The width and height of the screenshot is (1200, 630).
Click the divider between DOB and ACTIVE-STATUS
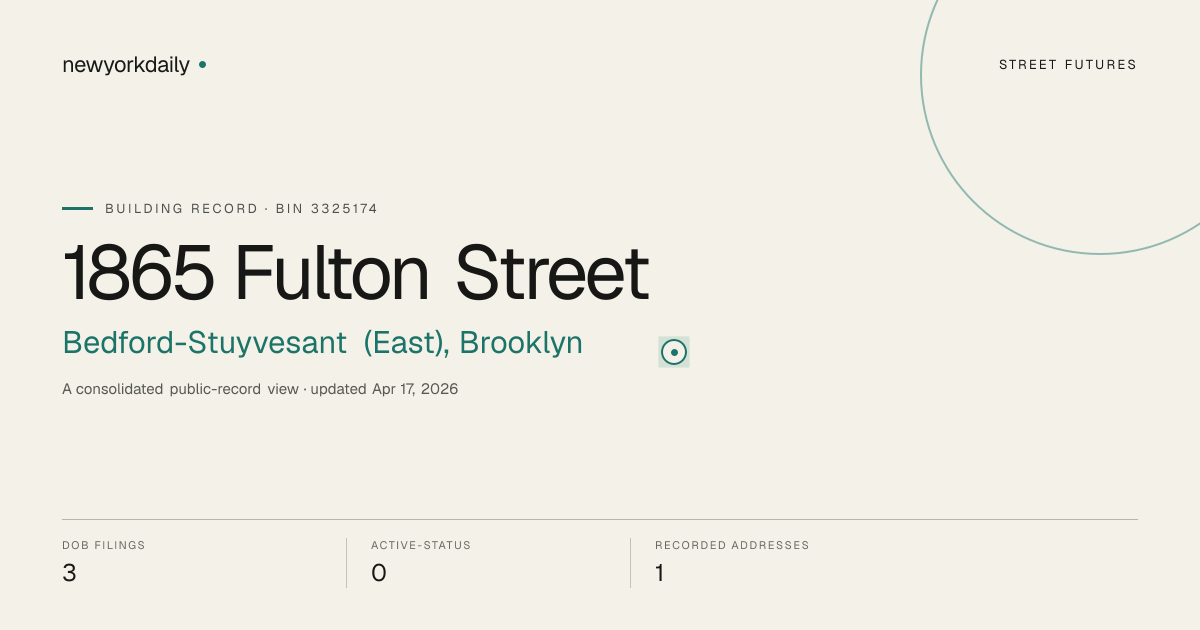(x=346, y=563)
